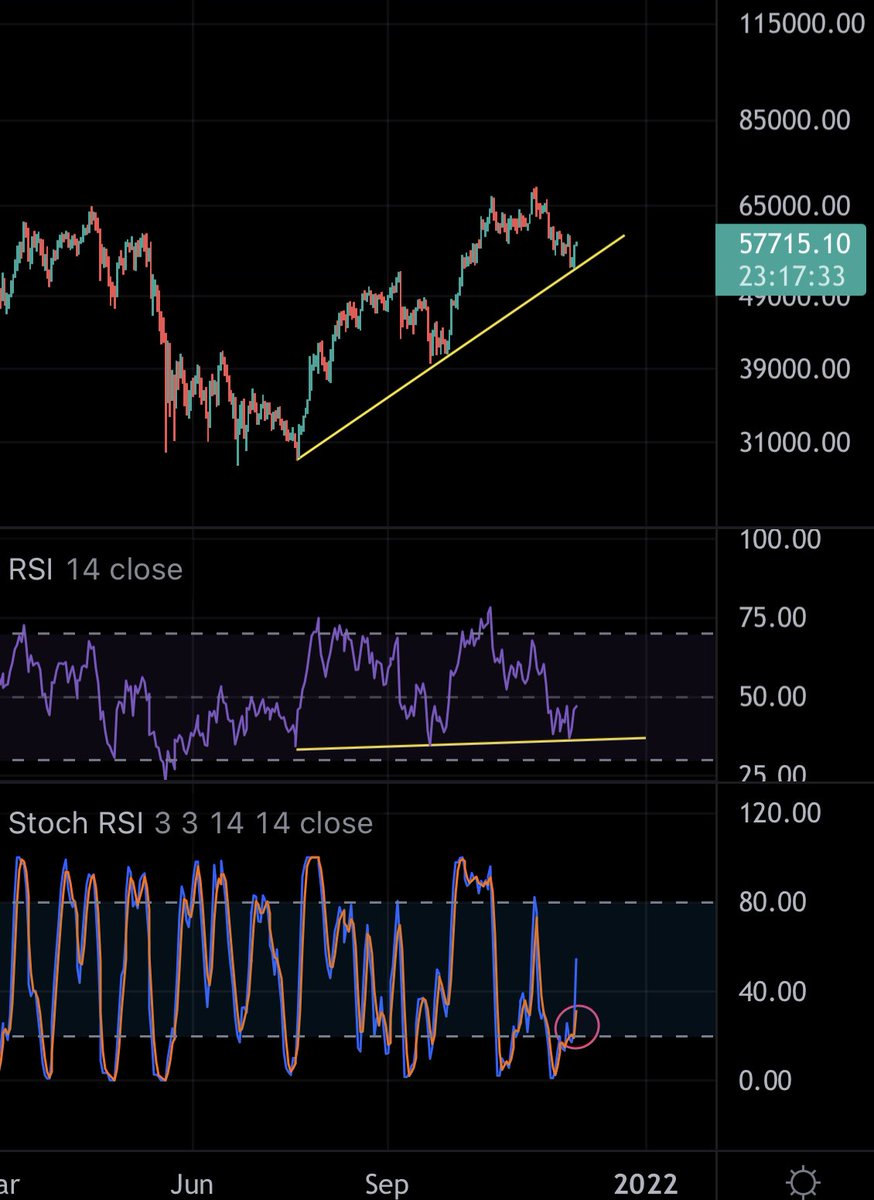Tap the purple RSI plot line

click(x=490, y=608)
